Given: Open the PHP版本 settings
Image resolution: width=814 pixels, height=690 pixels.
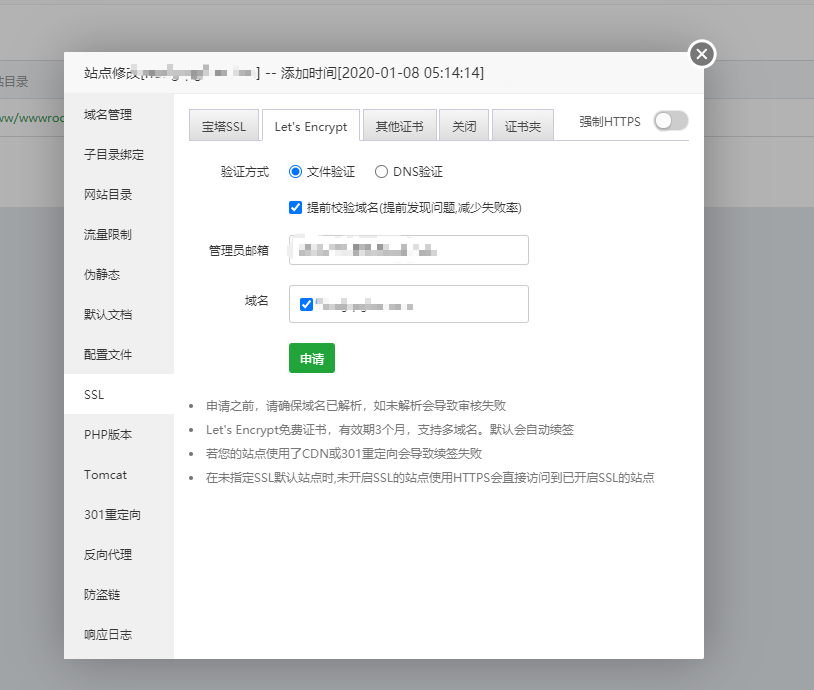Looking at the screenshot, I should click(x=108, y=434).
